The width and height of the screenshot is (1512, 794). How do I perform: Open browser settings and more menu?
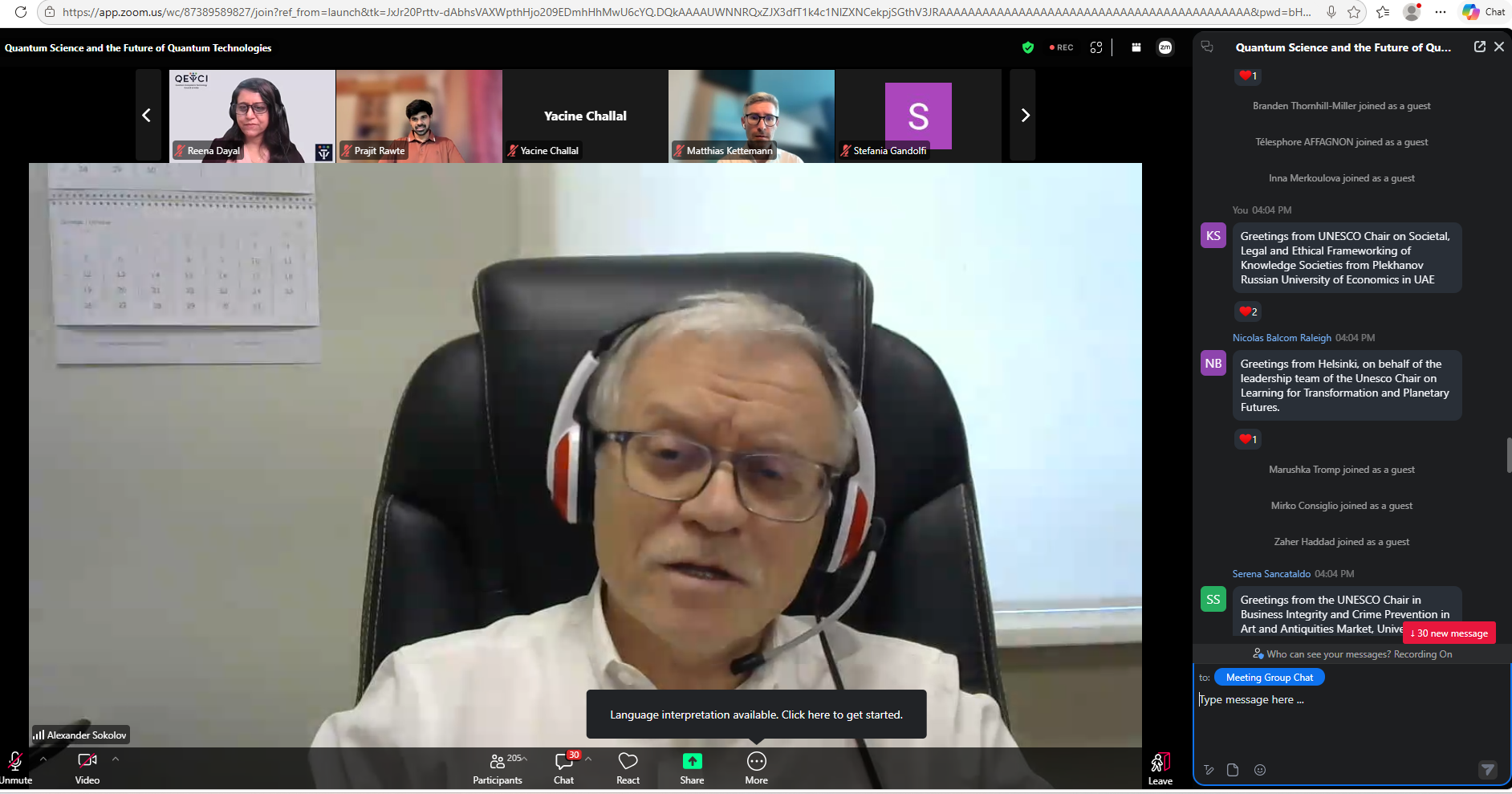click(x=1441, y=12)
